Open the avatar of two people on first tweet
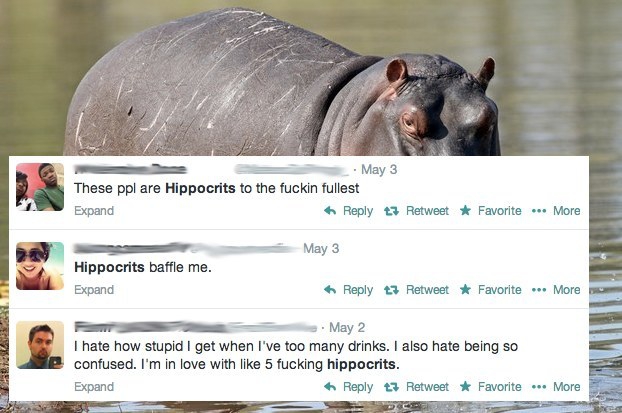This screenshot has width=622, height=413. pos(40,187)
